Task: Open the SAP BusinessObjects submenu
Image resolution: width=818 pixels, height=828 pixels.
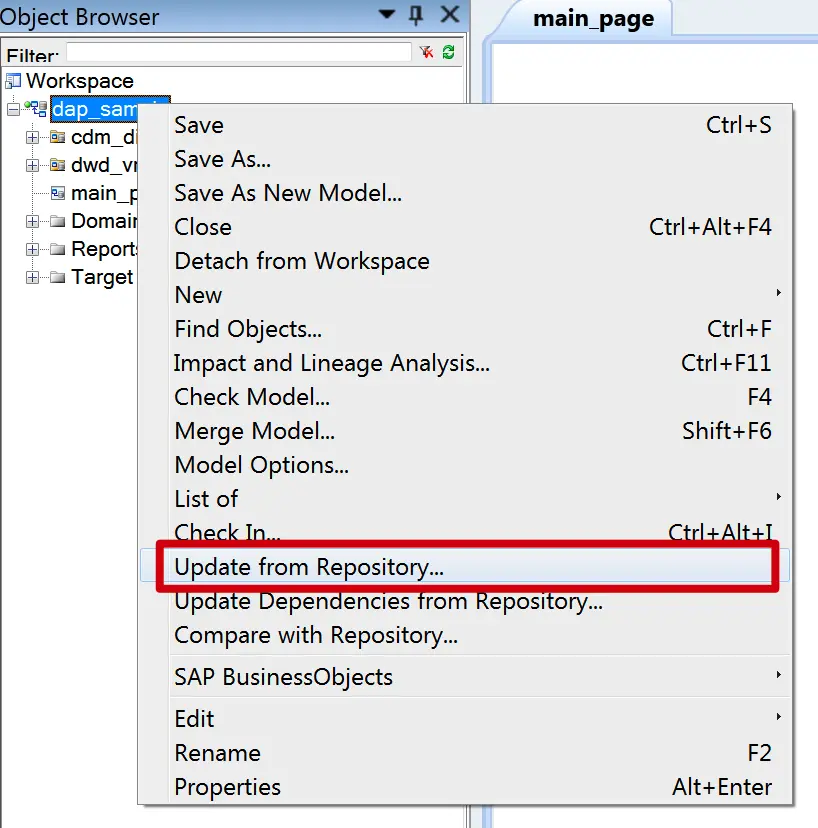Action: click(465, 676)
